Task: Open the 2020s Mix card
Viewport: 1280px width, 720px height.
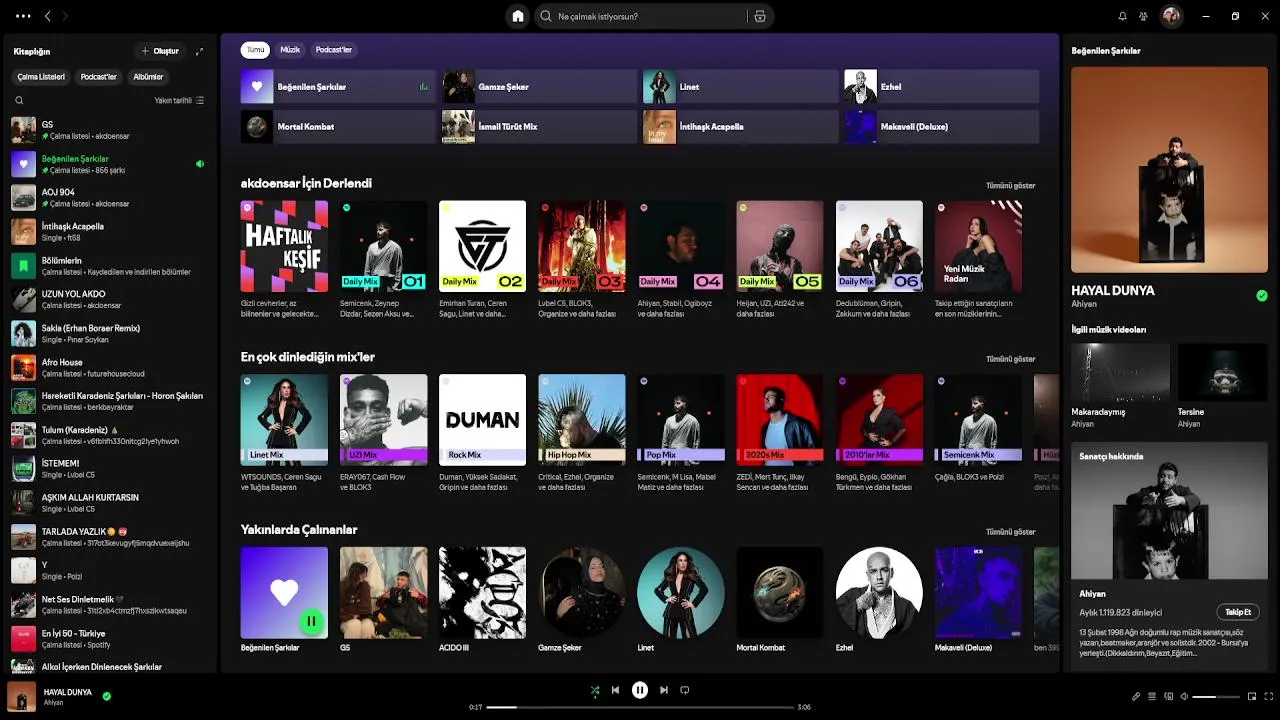Action: click(x=780, y=433)
